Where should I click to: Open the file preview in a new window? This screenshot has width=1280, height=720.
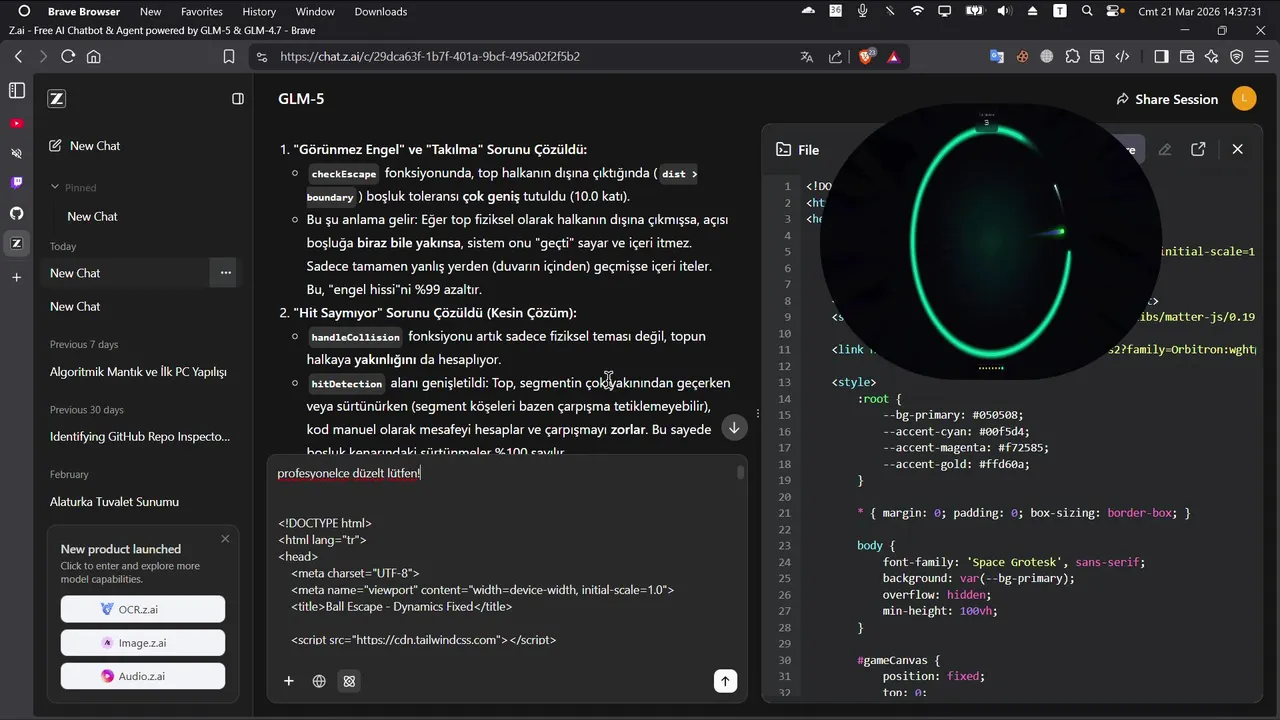1198,149
